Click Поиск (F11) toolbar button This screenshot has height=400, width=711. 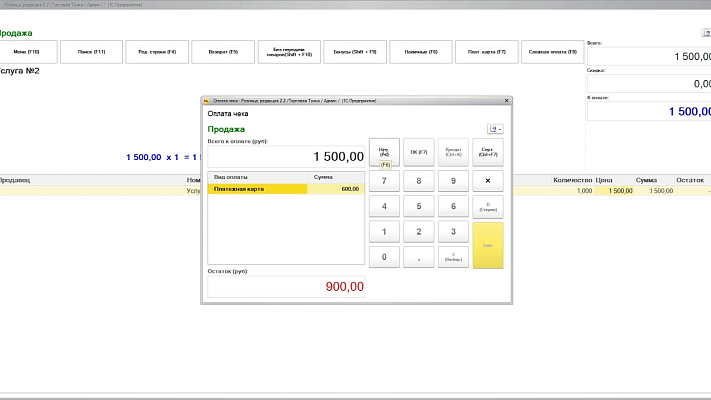point(93,51)
